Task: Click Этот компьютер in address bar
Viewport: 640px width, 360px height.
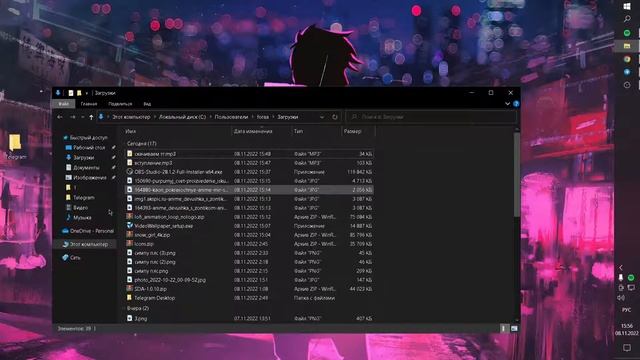Action: [131, 117]
